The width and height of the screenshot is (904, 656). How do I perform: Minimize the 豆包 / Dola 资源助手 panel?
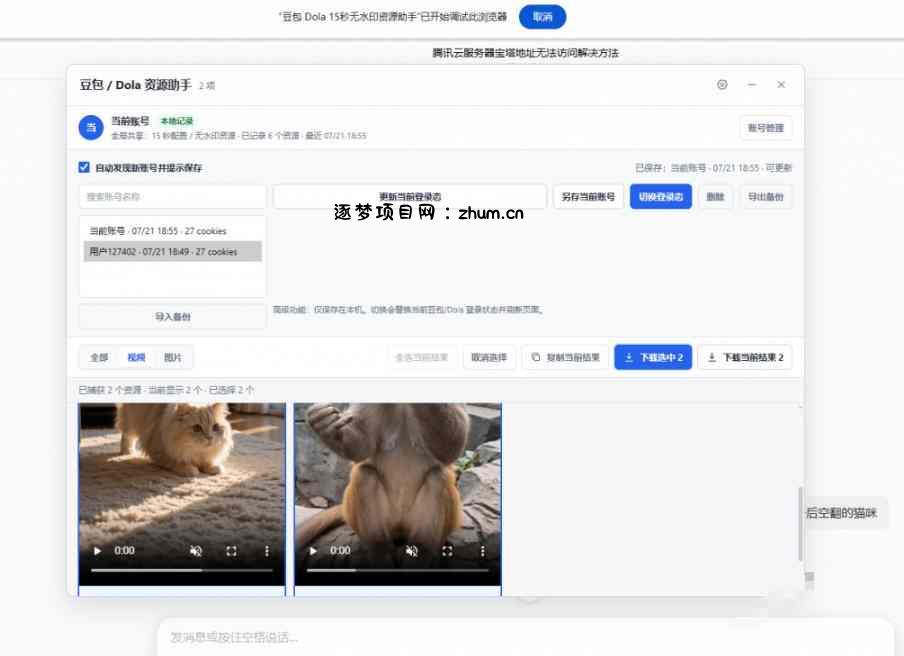pos(752,85)
